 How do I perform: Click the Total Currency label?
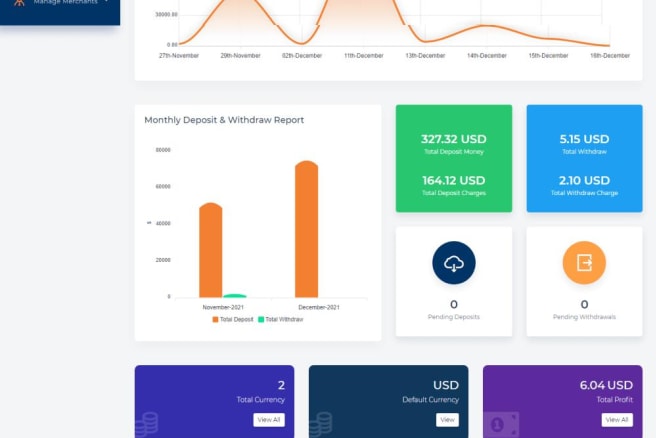pyautogui.click(x=260, y=400)
